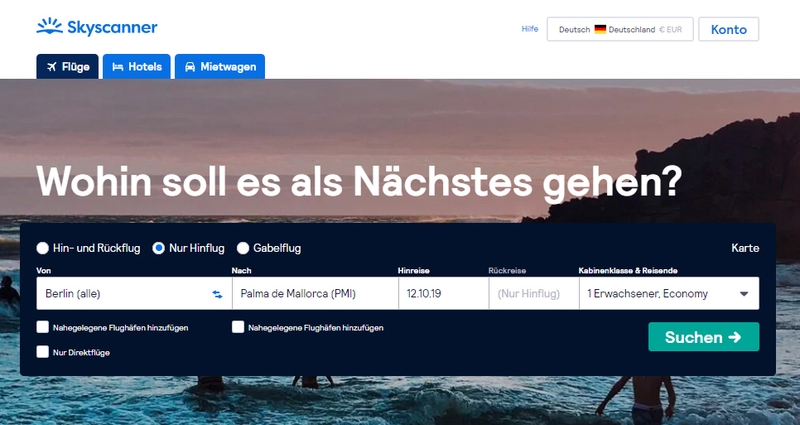
Task: Select Nur Hinflug radio button
Action: click(x=159, y=248)
